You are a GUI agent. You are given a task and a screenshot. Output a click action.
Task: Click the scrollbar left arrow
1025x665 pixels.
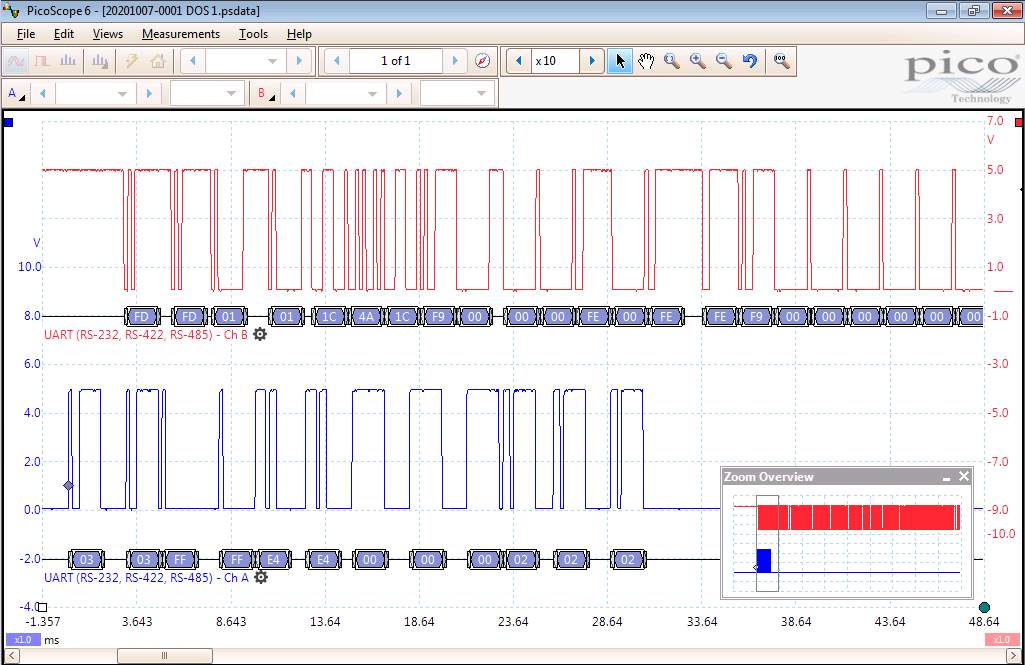click(11, 655)
